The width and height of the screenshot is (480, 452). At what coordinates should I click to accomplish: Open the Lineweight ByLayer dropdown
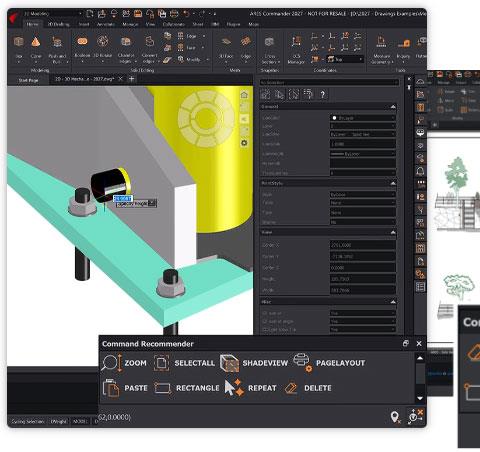click(363, 154)
